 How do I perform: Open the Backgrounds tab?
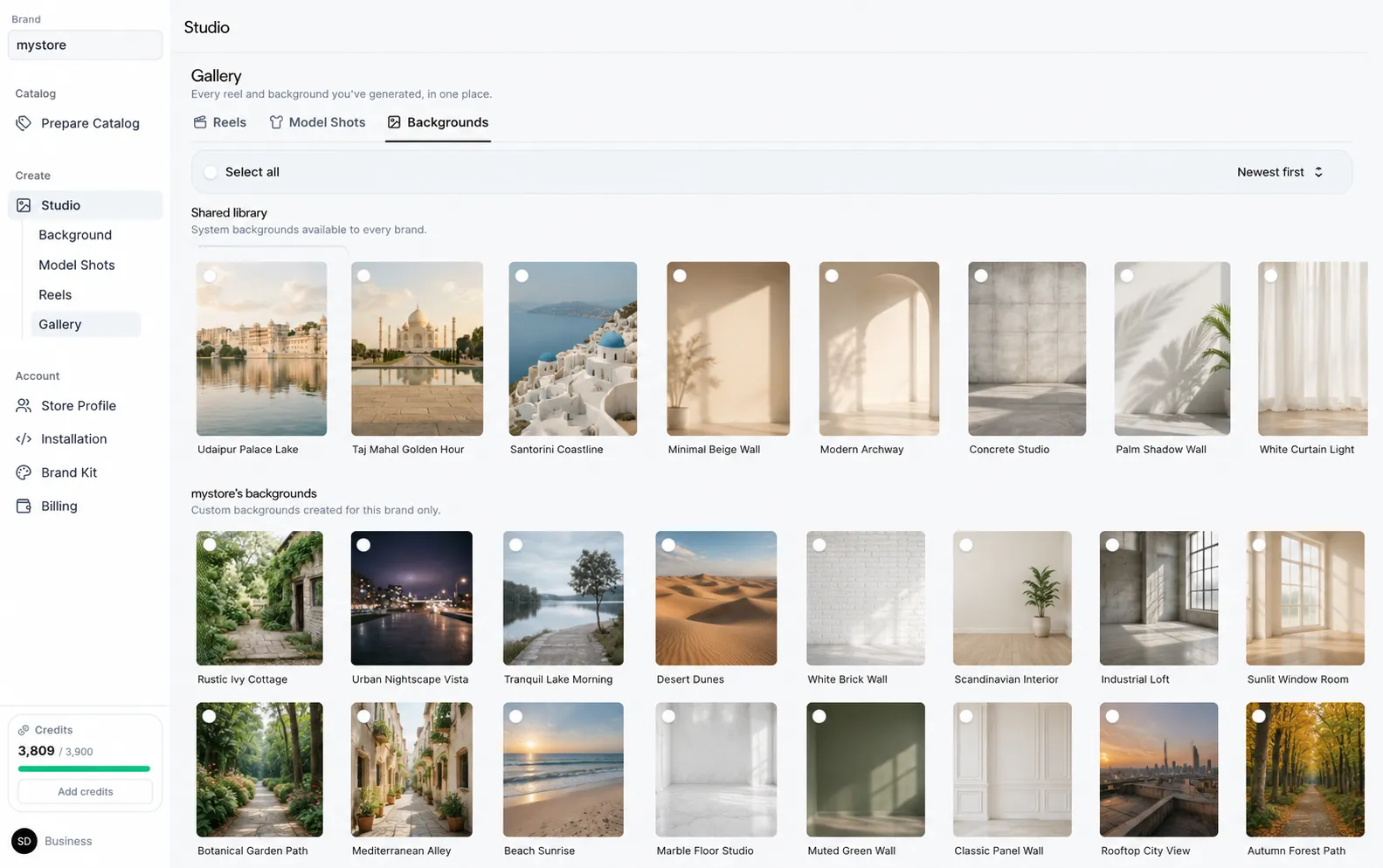tap(438, 122)
